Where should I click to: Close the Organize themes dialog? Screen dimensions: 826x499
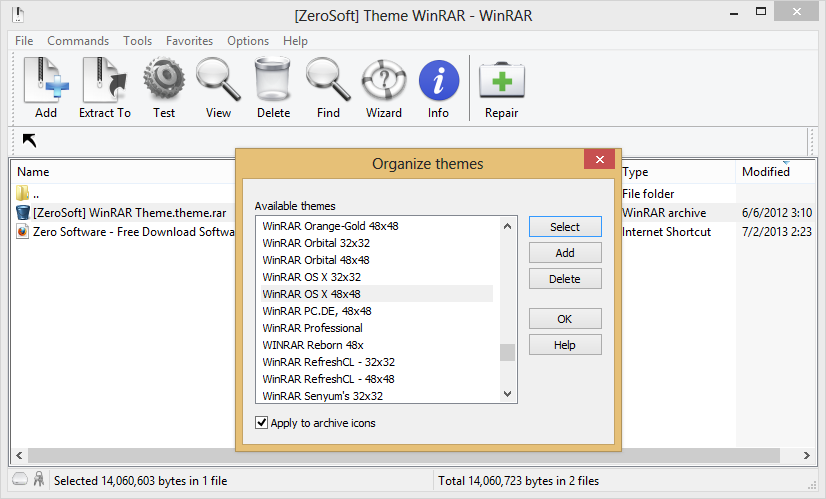(x=599, y=159)
